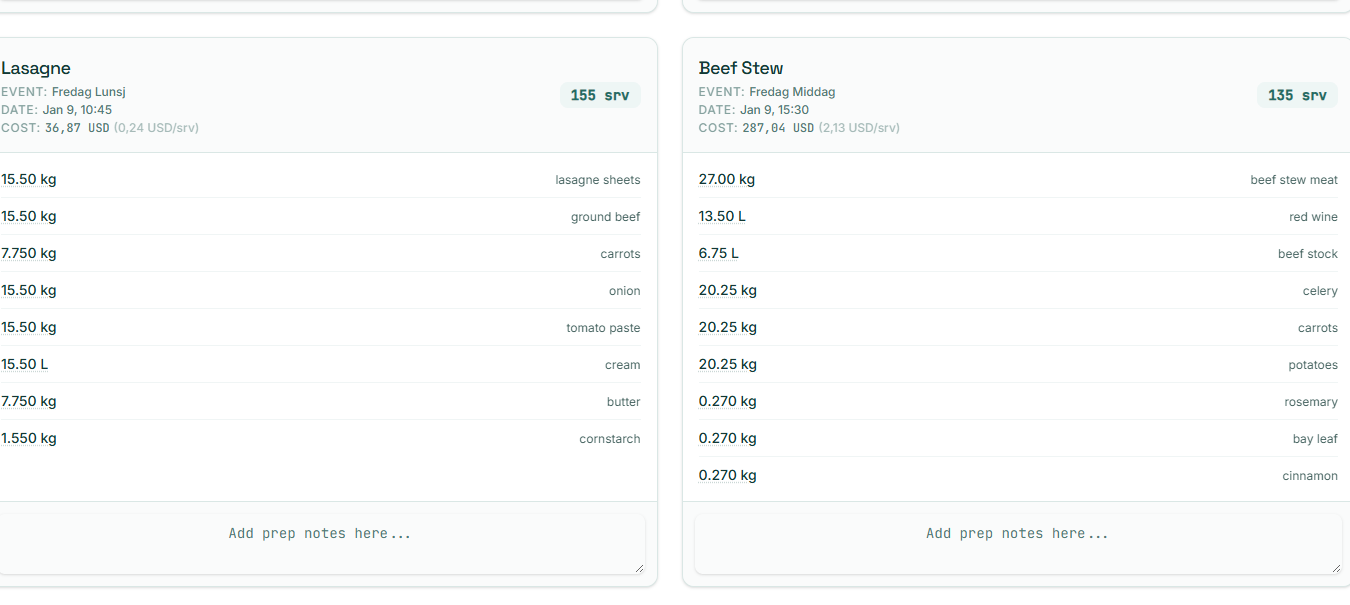
Task: Click the 6.75 L beef stock quantity
Action: (719, 254)
